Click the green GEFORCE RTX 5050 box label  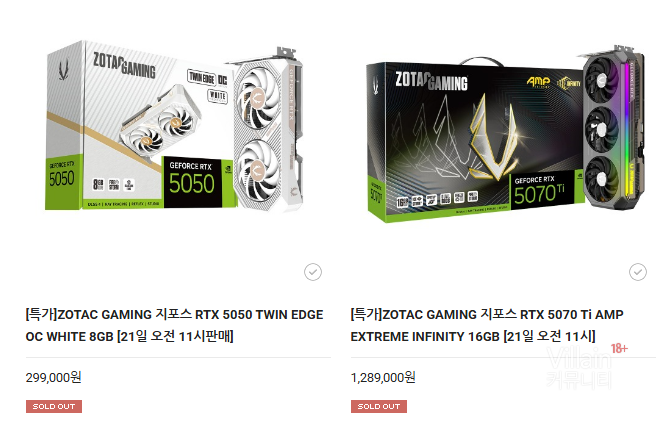pos(192,183)
